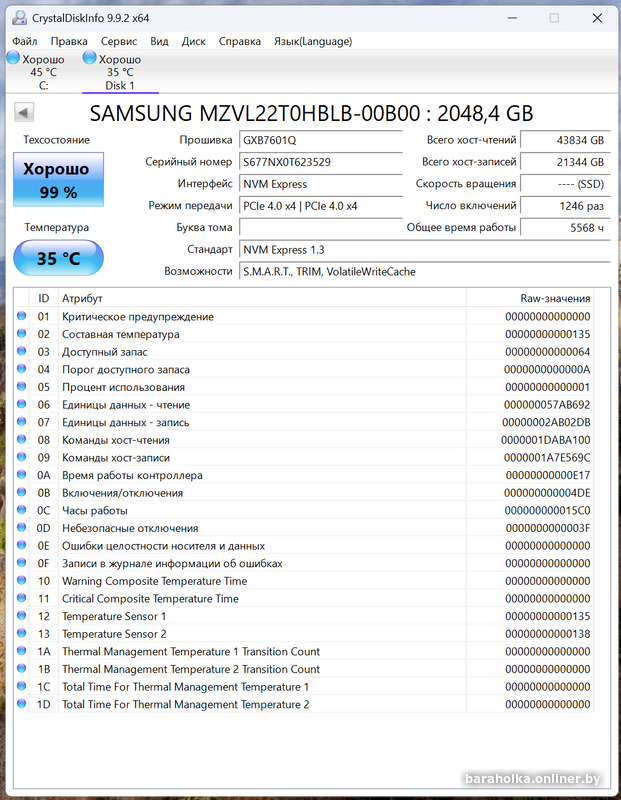Click status dot for attribute 1A row

coord(21,651)
